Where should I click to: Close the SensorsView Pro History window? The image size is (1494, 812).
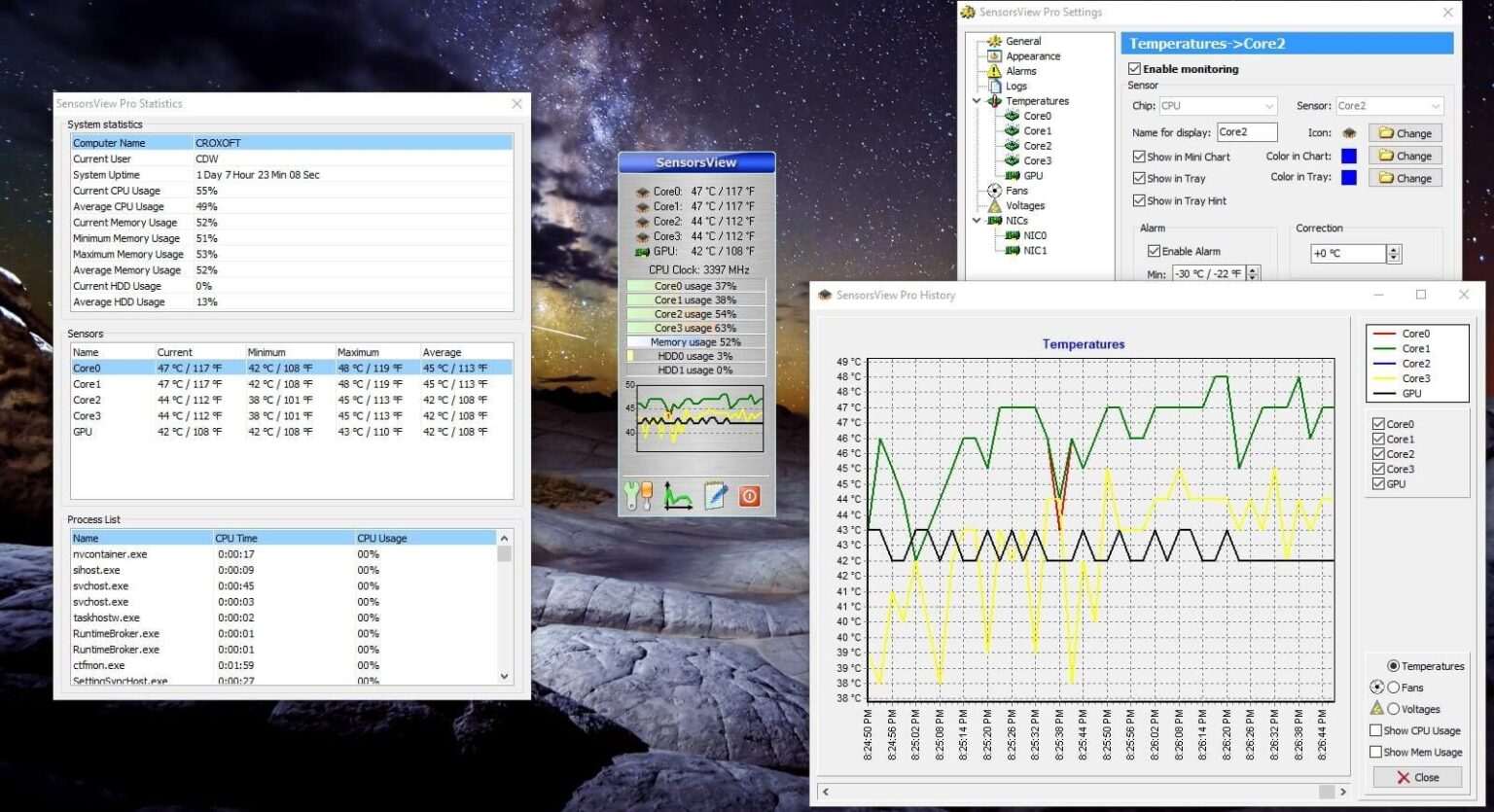click(1463, 295)
